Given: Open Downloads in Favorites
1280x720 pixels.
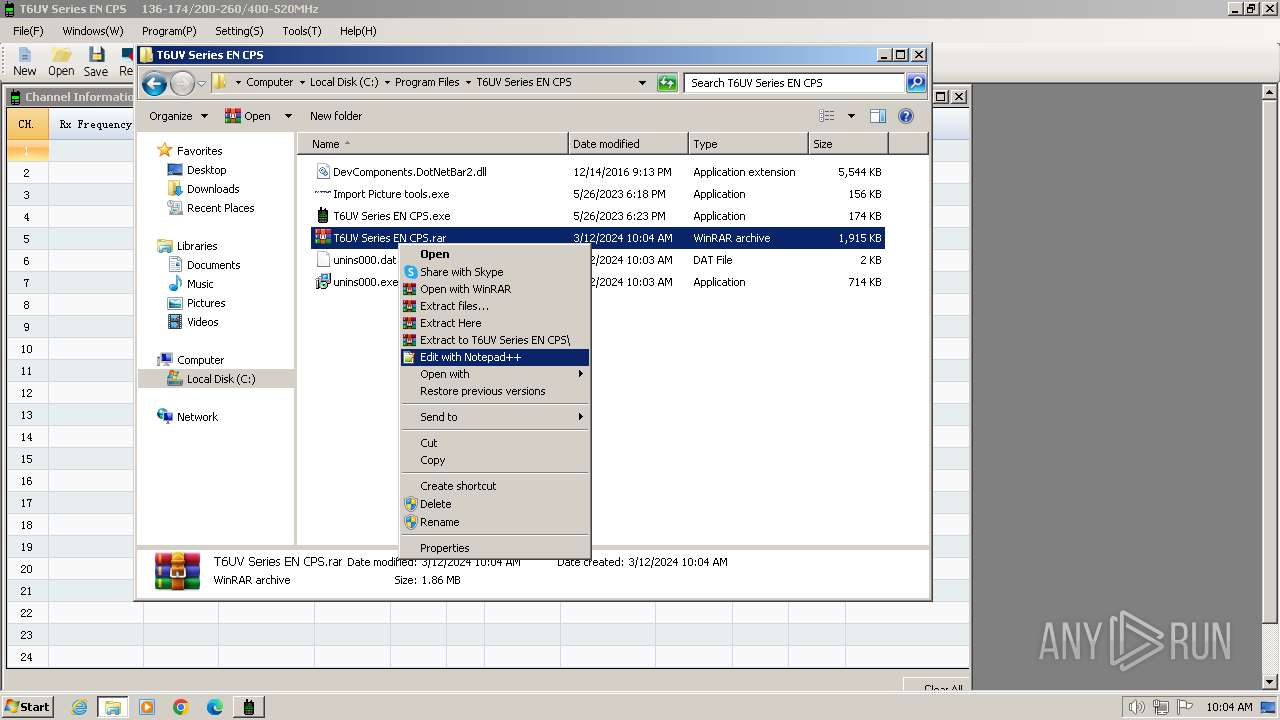Looking at the screenshot, I should click(x=213, y=189).
